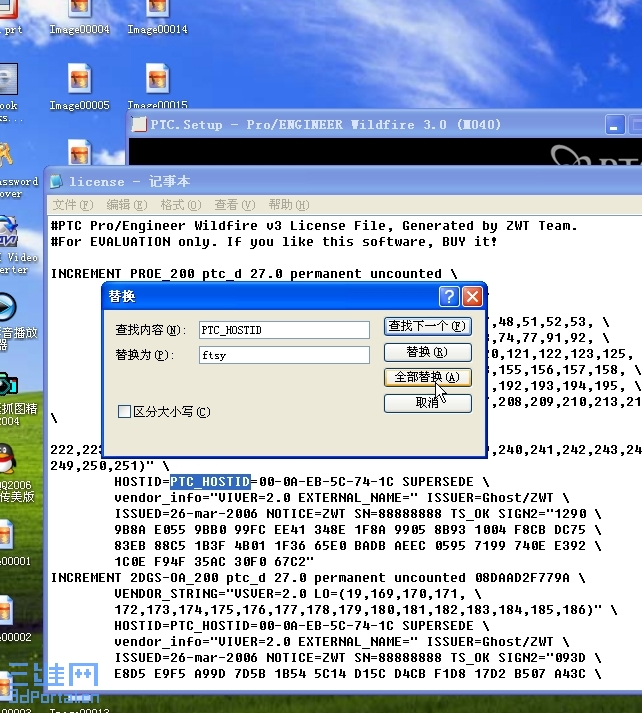This screenshot has height=713, width=642.
Task: Click the VENDOR_STRING="VSVER=2.0 line in Notepad
Action: tap(297, 593)
